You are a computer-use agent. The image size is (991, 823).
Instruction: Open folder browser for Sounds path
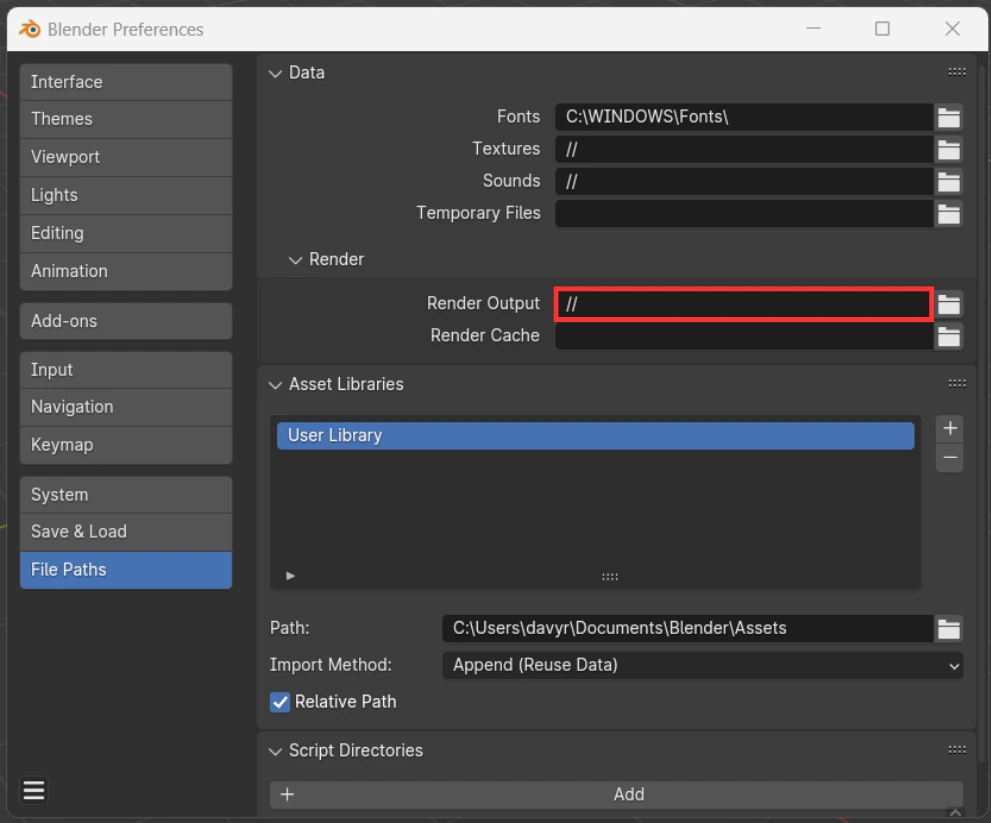click(949, 181)
